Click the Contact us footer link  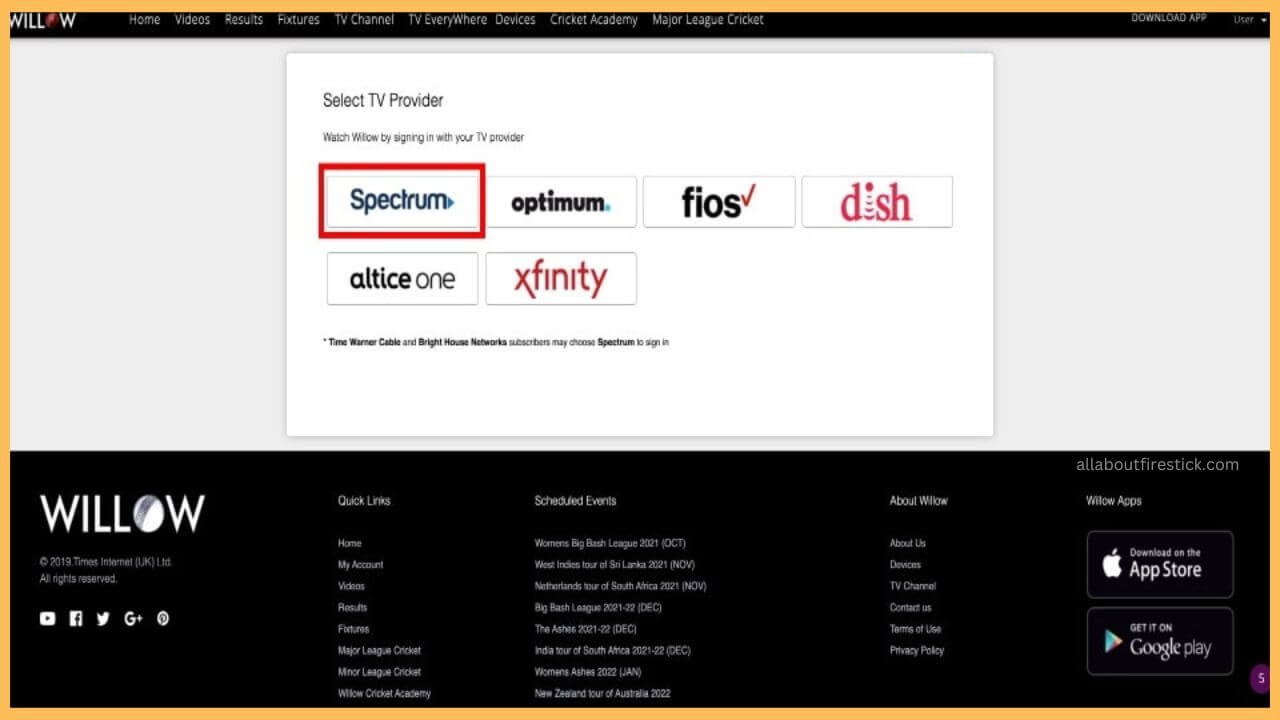tap(910, 607)
